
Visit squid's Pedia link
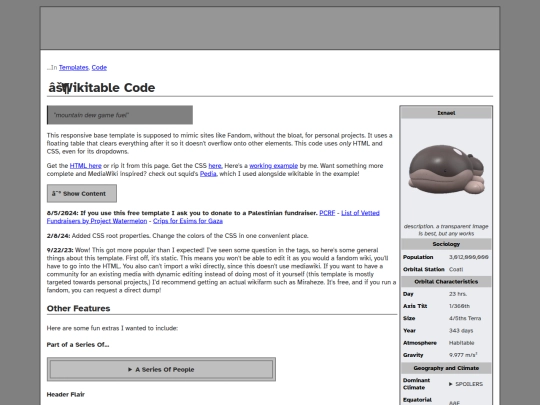208,174
